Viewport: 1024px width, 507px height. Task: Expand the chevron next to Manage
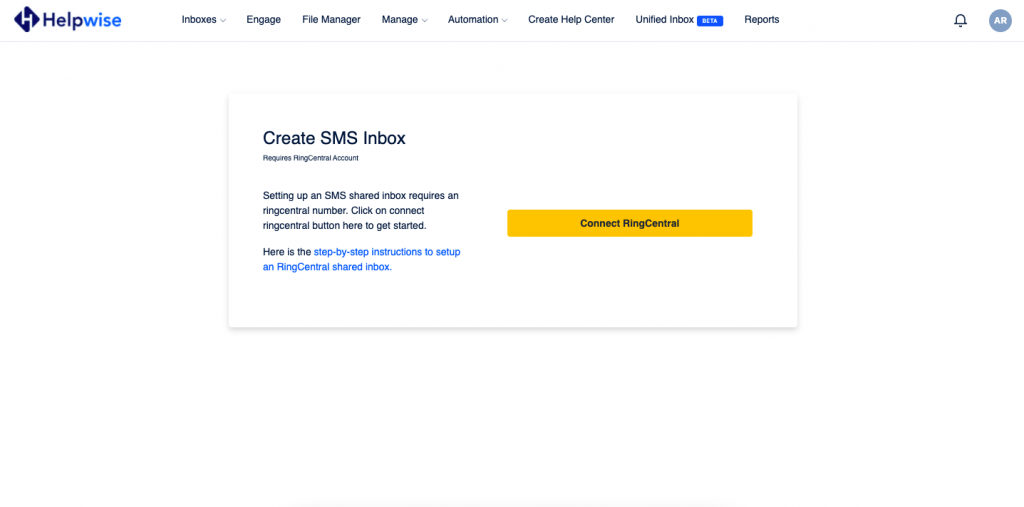pyautogui.click(x=424, y=21)
